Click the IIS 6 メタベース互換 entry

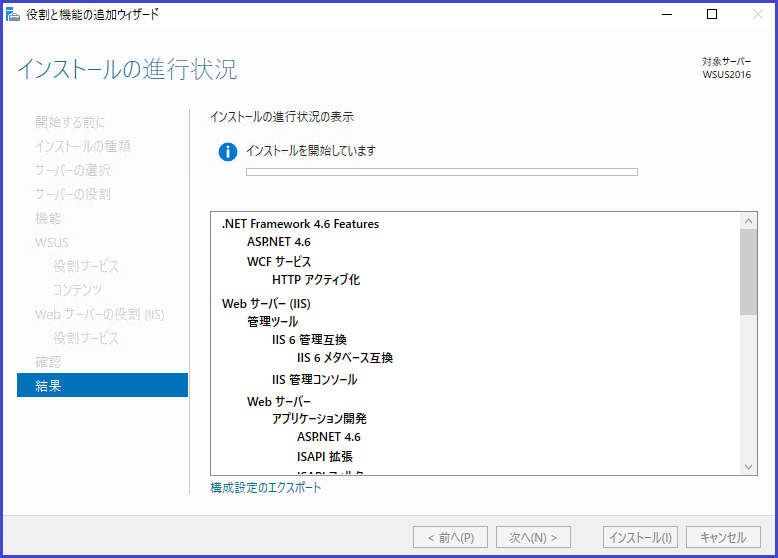coord(345,358)
